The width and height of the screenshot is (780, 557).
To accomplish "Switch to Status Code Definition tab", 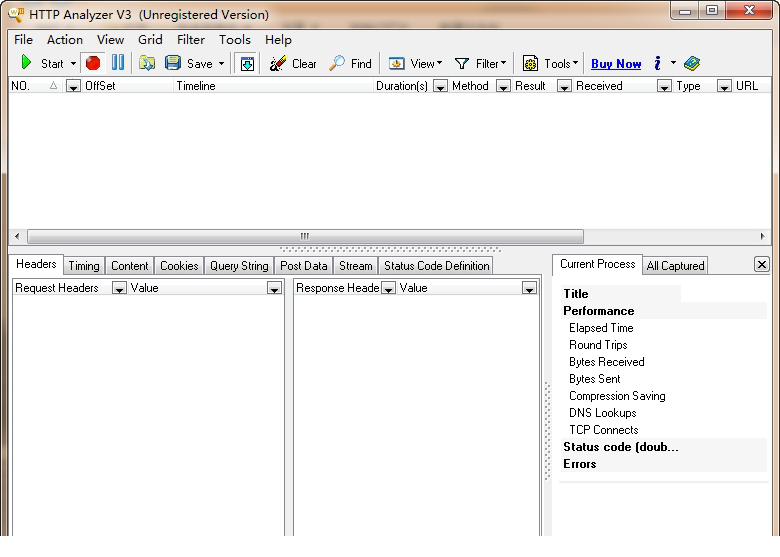I will pos(436,266).
